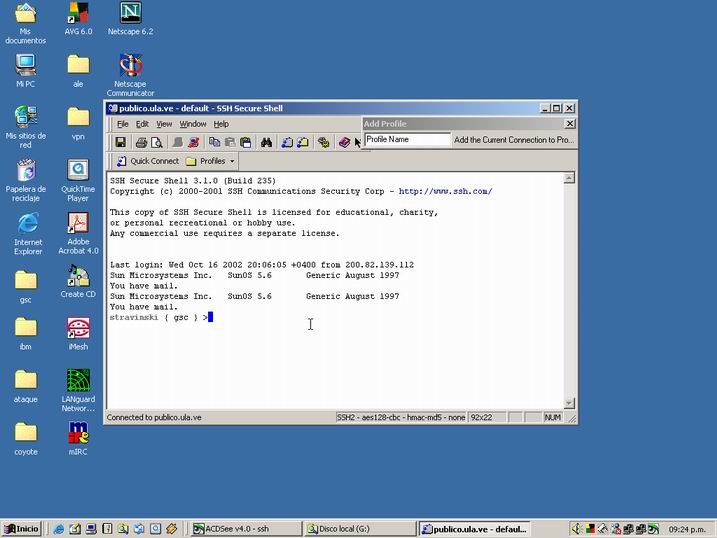Click the 09:24 p.m. system clock
Image resolution: width=717 pixels, height=538 pixels.
click(x=687, y=529)
